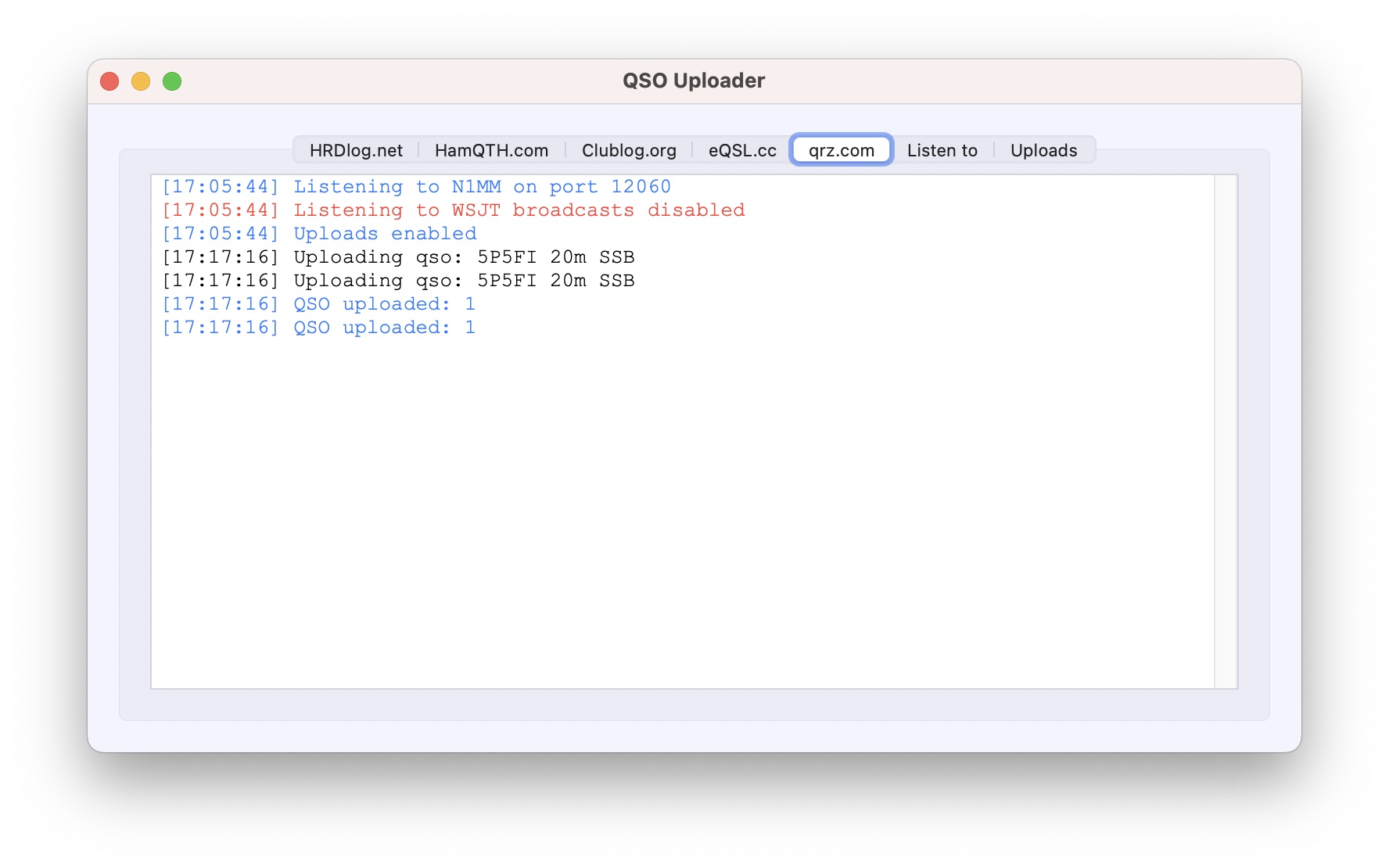The height and width of the screenshot is (868, 1389).
Task: Click the Uploads enabled log entry
Action: point(319,234)
